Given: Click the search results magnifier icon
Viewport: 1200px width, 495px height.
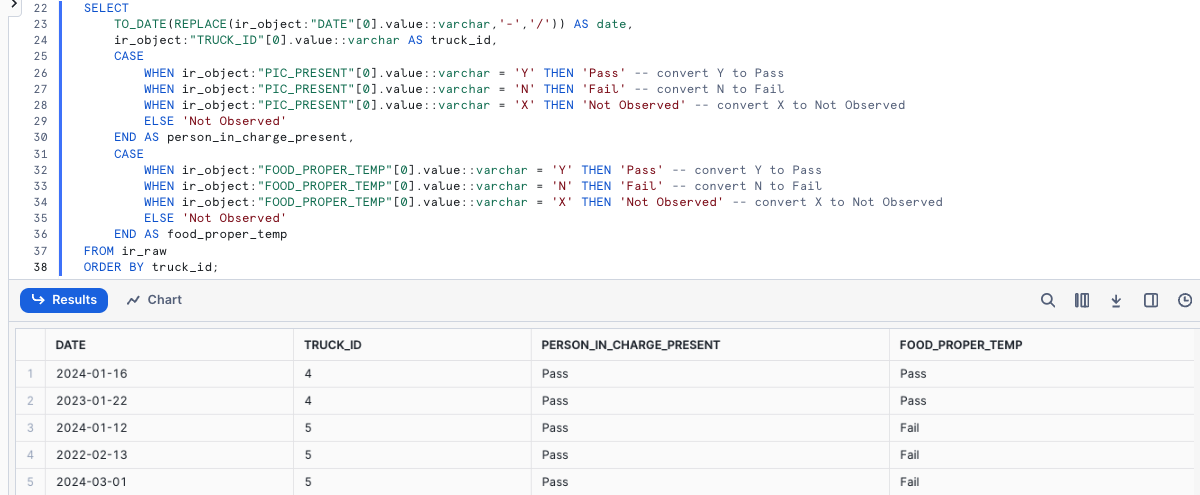Looking at the screenshot, I should click(x=1048, y=300).
